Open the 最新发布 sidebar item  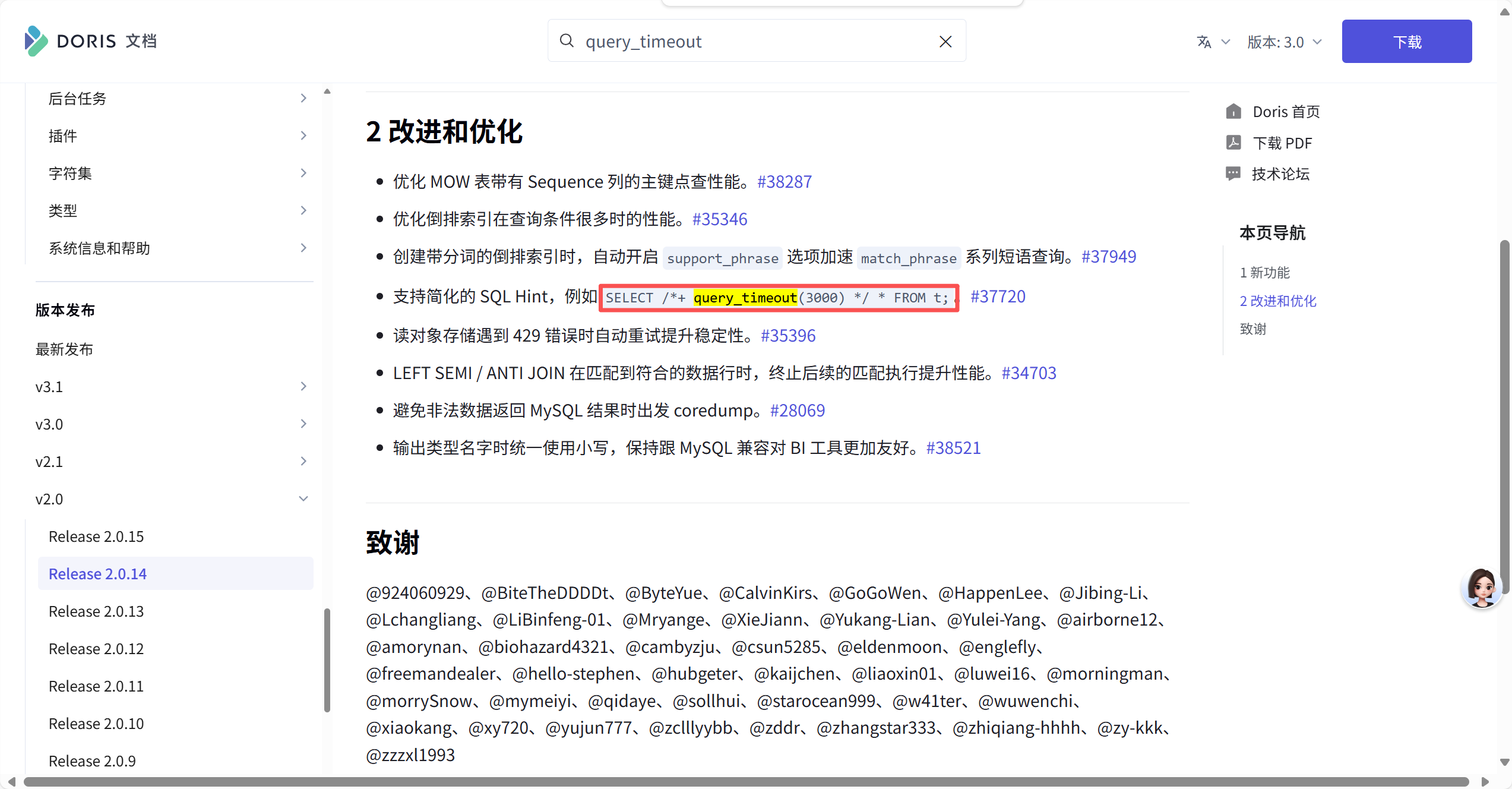coord(64,349)
